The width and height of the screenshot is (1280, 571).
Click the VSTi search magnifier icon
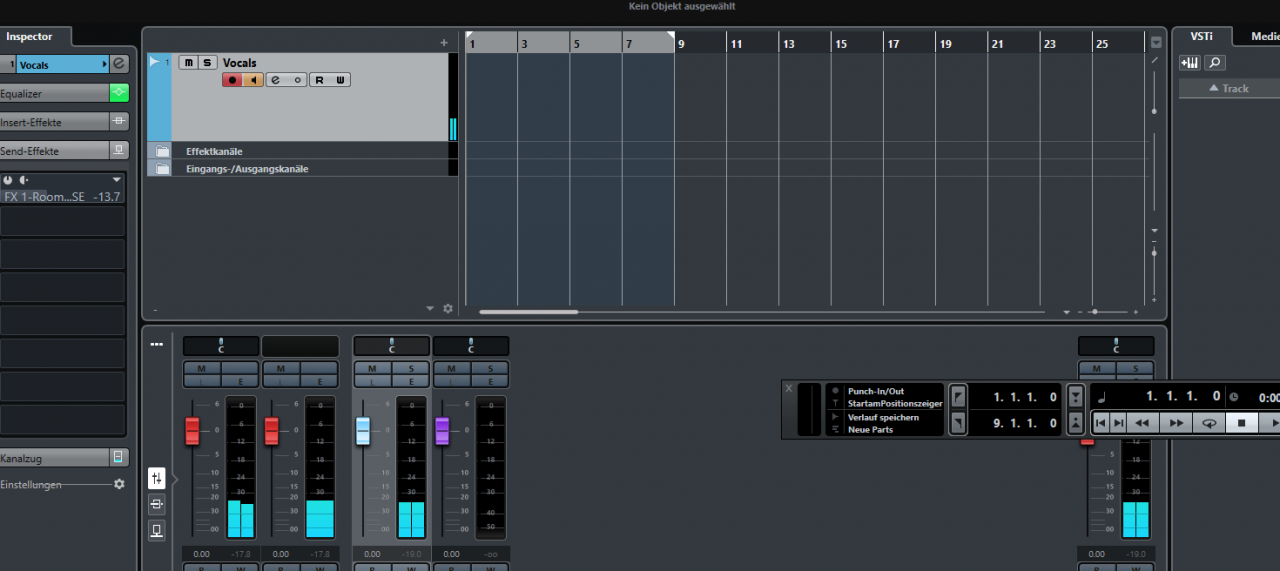click(1214, 63)
